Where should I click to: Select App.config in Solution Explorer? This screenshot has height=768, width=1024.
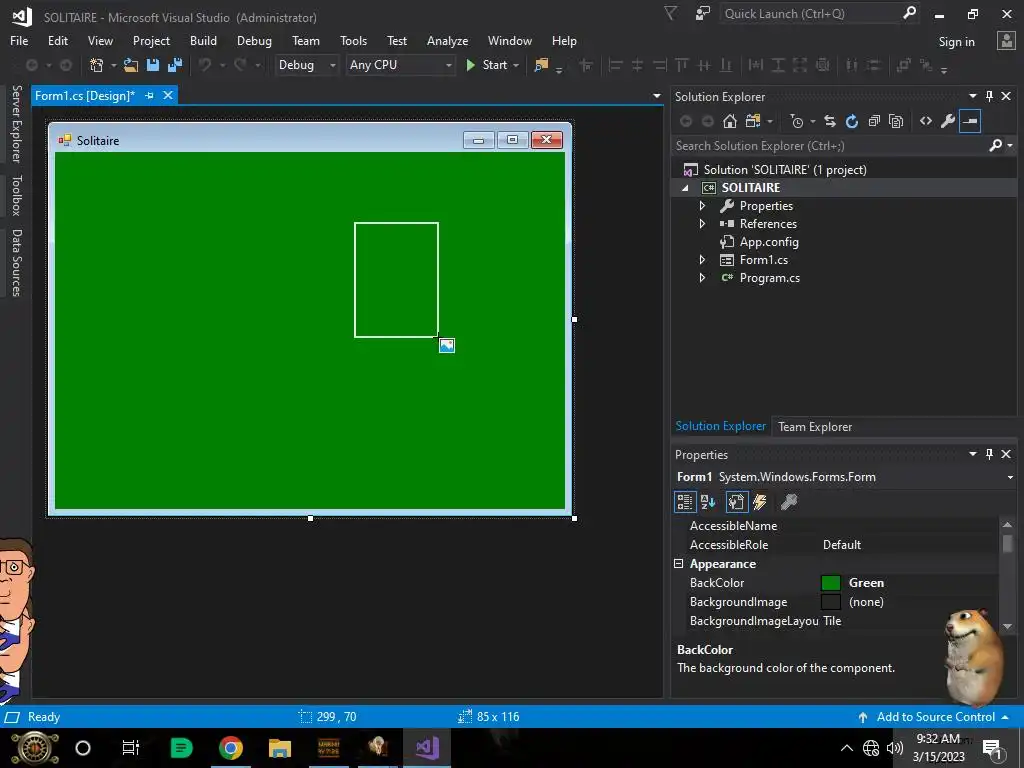tap(769, 242)
